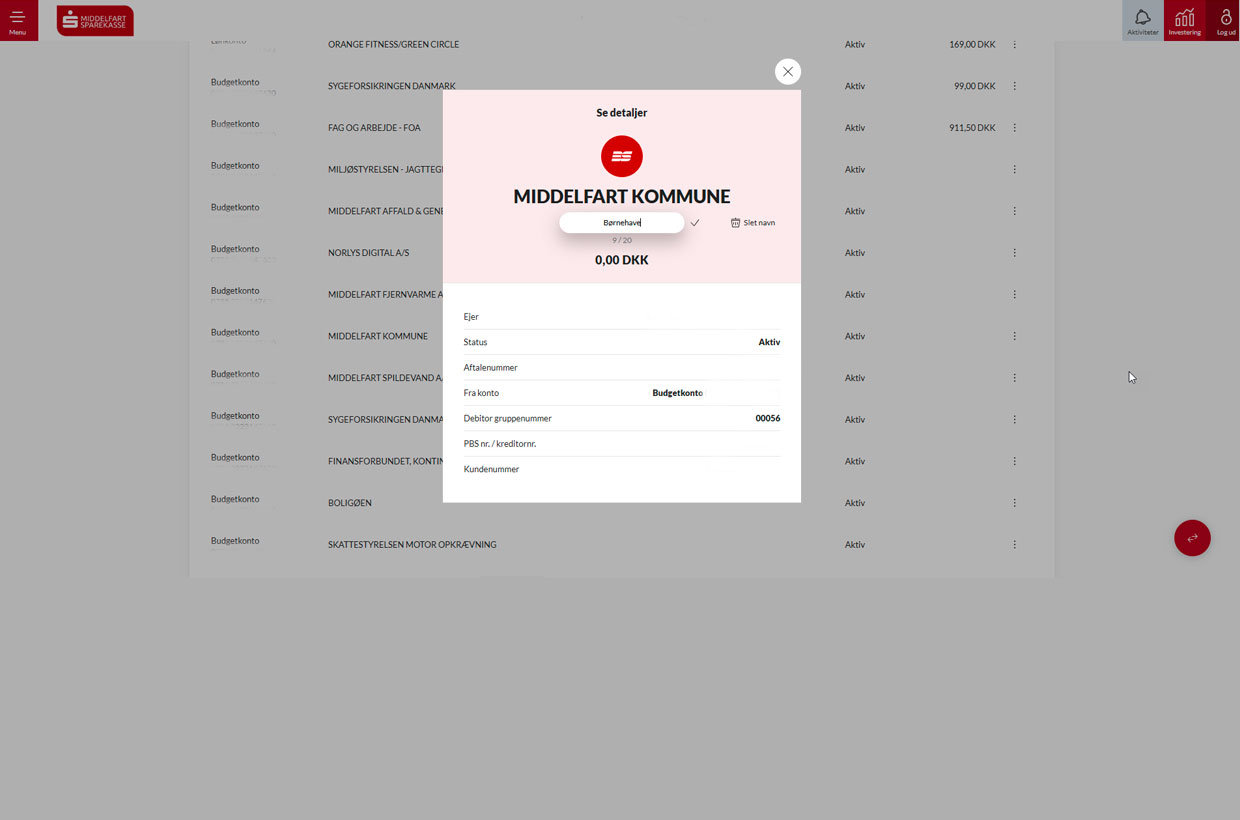Click the MIDDELFART KOMMUNE dialog heading
1240x820 pixels.
622,197
